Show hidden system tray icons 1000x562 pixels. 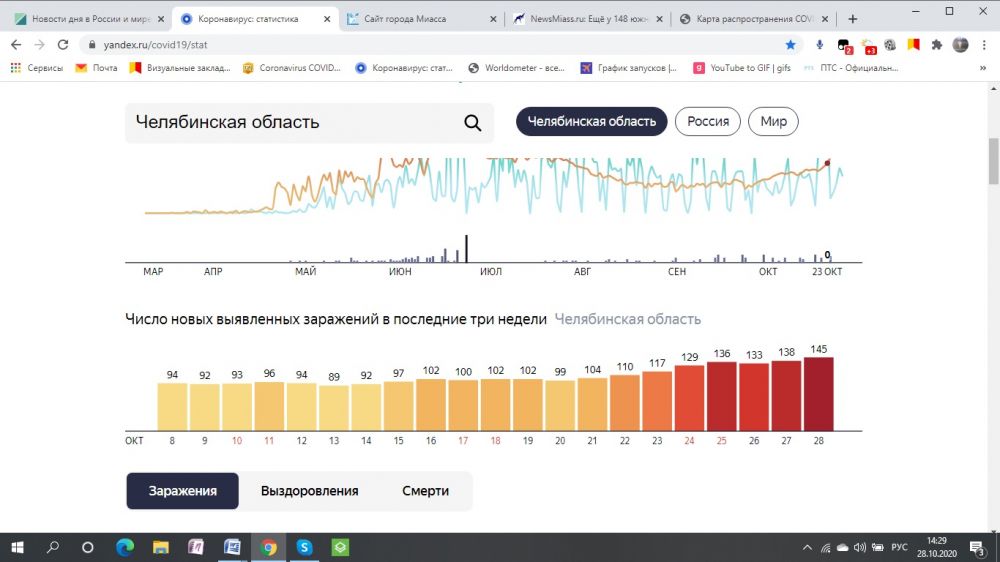click(807, 547)
